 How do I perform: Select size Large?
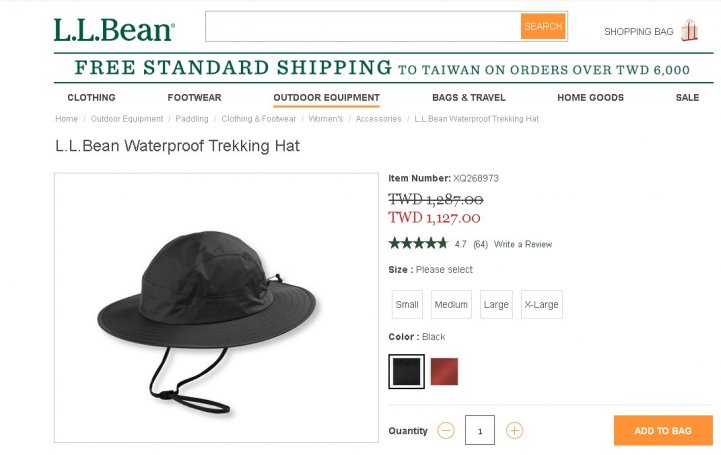(496, 304)
